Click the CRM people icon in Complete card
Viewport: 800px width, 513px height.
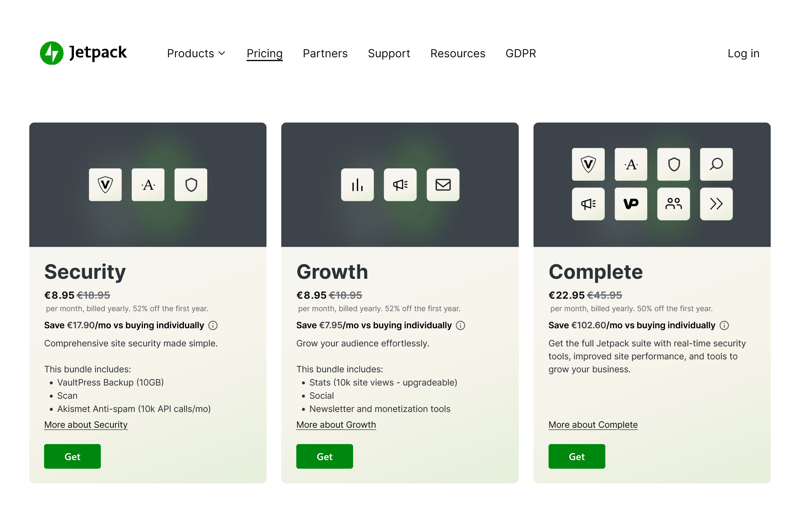pyautogui.click(x=674, y=204)
